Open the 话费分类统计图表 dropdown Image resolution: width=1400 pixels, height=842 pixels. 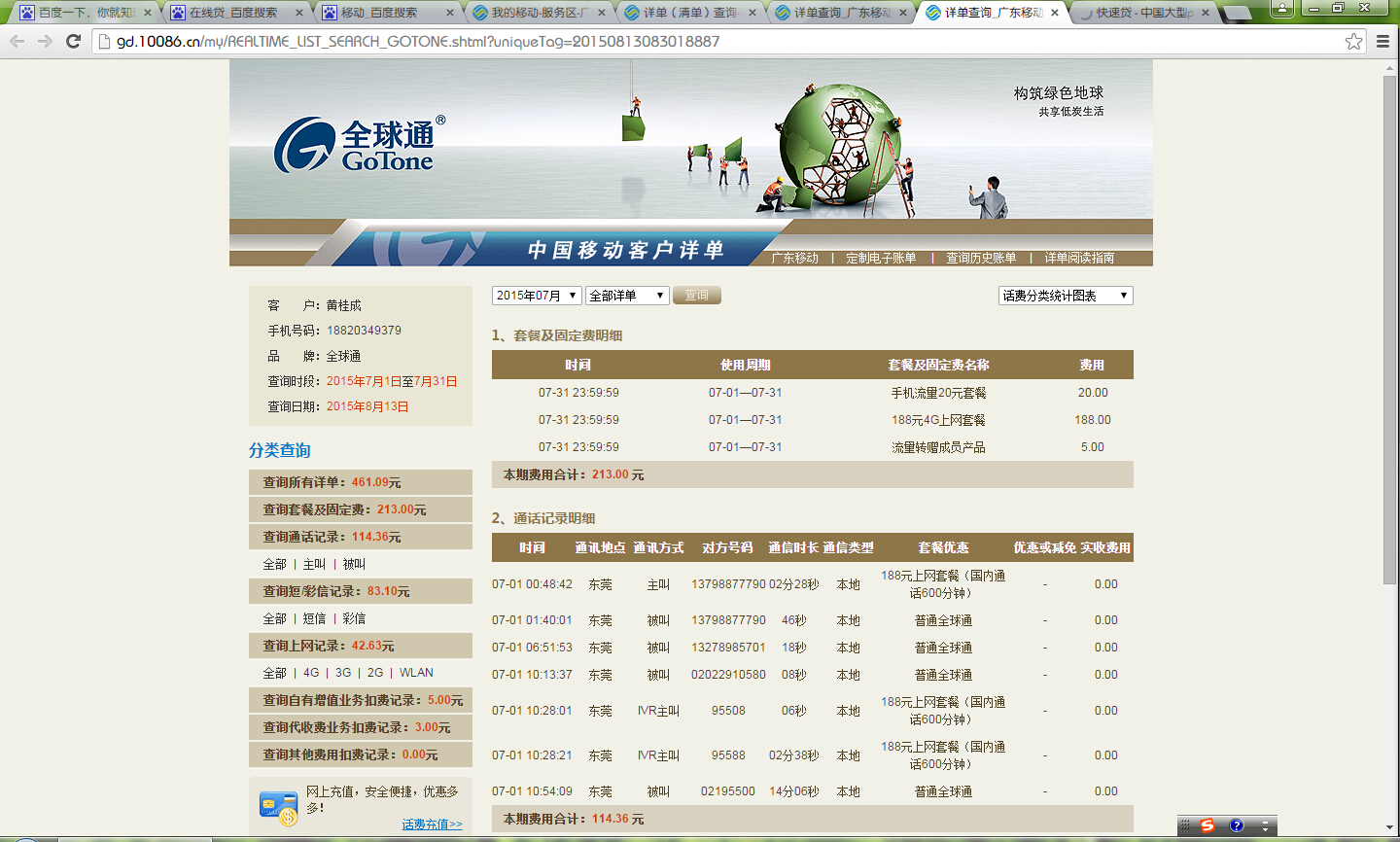[1066, 296]
